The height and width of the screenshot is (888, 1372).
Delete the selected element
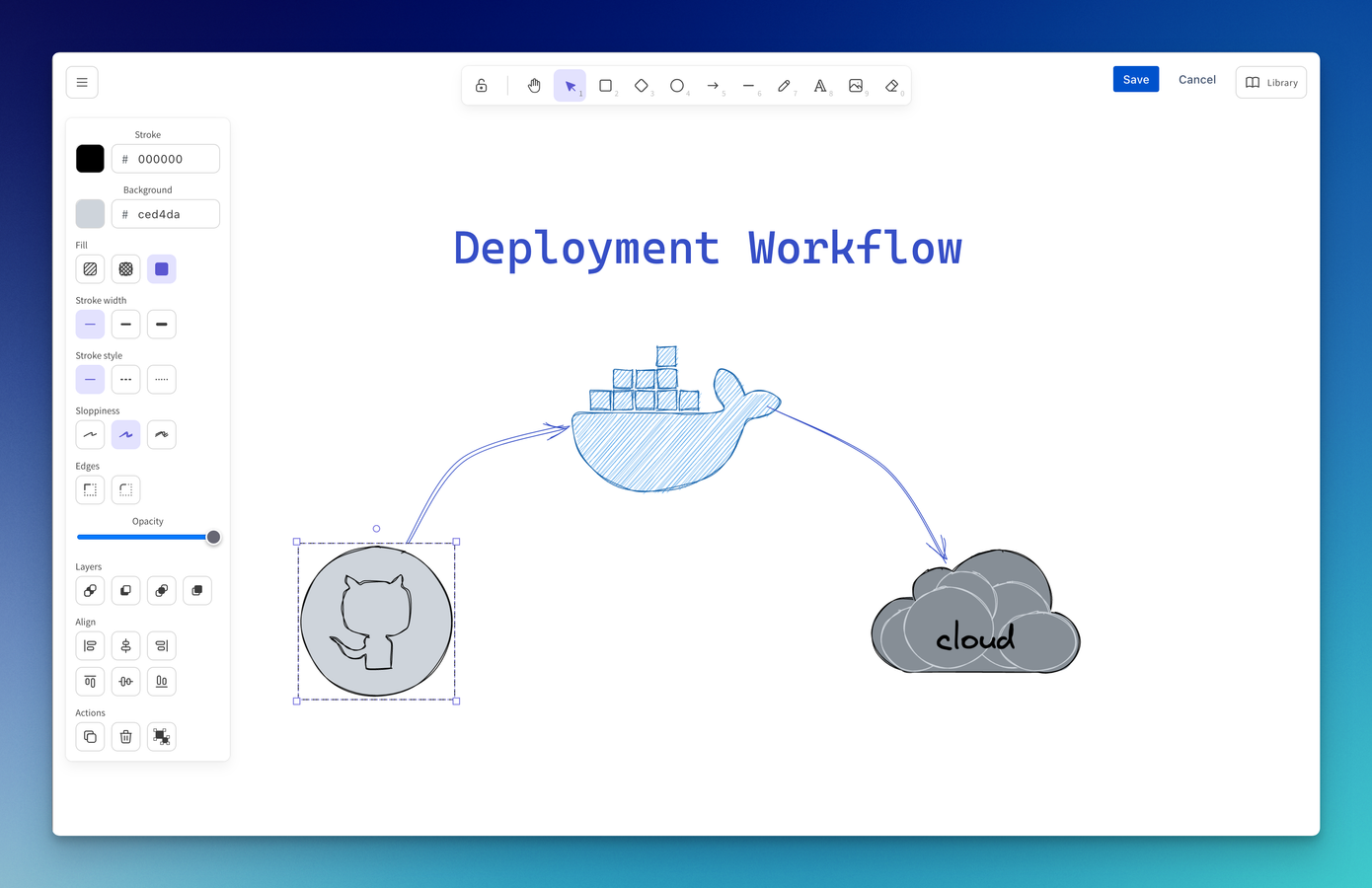[x=125, y=736]
